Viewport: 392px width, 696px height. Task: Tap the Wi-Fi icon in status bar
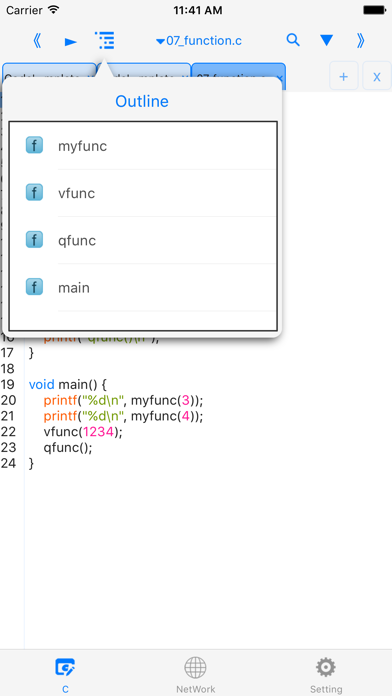(53, 10)
